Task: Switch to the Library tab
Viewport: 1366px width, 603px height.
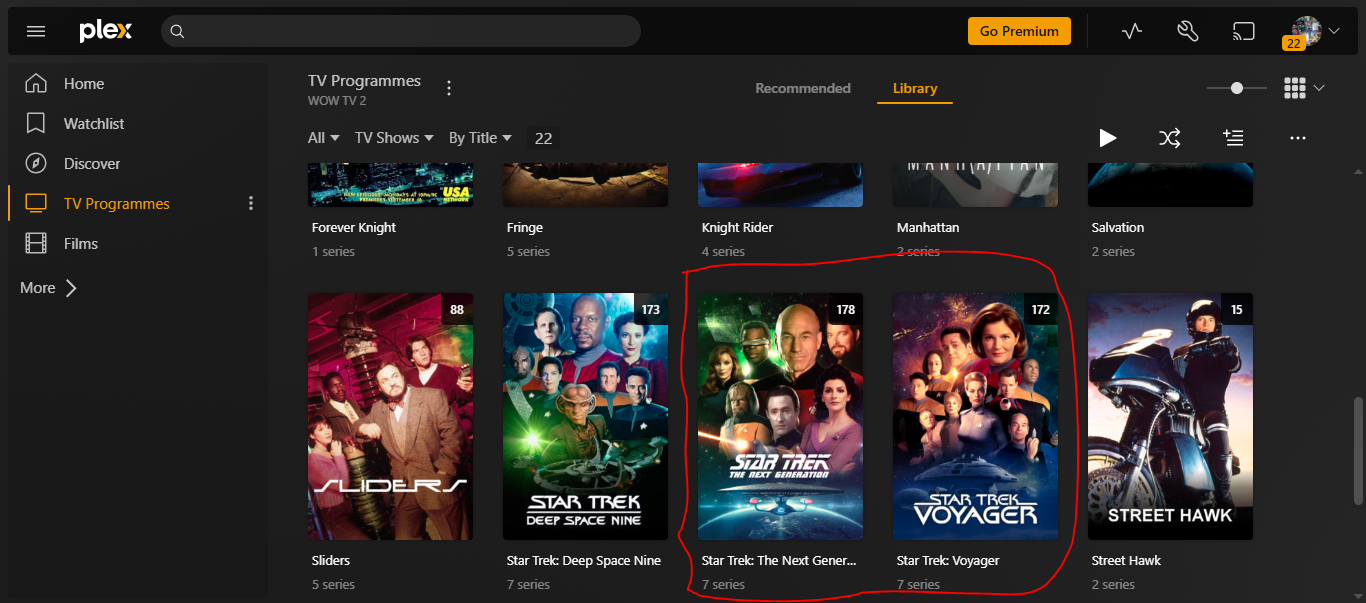Action: 915,88
